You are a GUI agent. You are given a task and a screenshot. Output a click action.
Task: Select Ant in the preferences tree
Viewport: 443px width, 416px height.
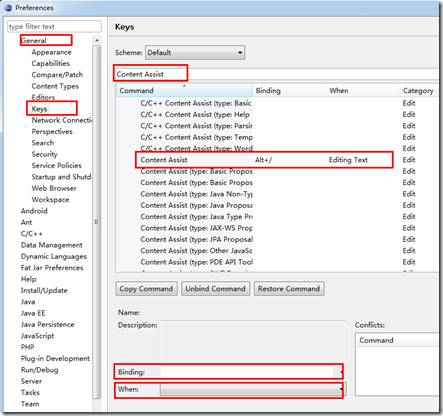[26, 222]
